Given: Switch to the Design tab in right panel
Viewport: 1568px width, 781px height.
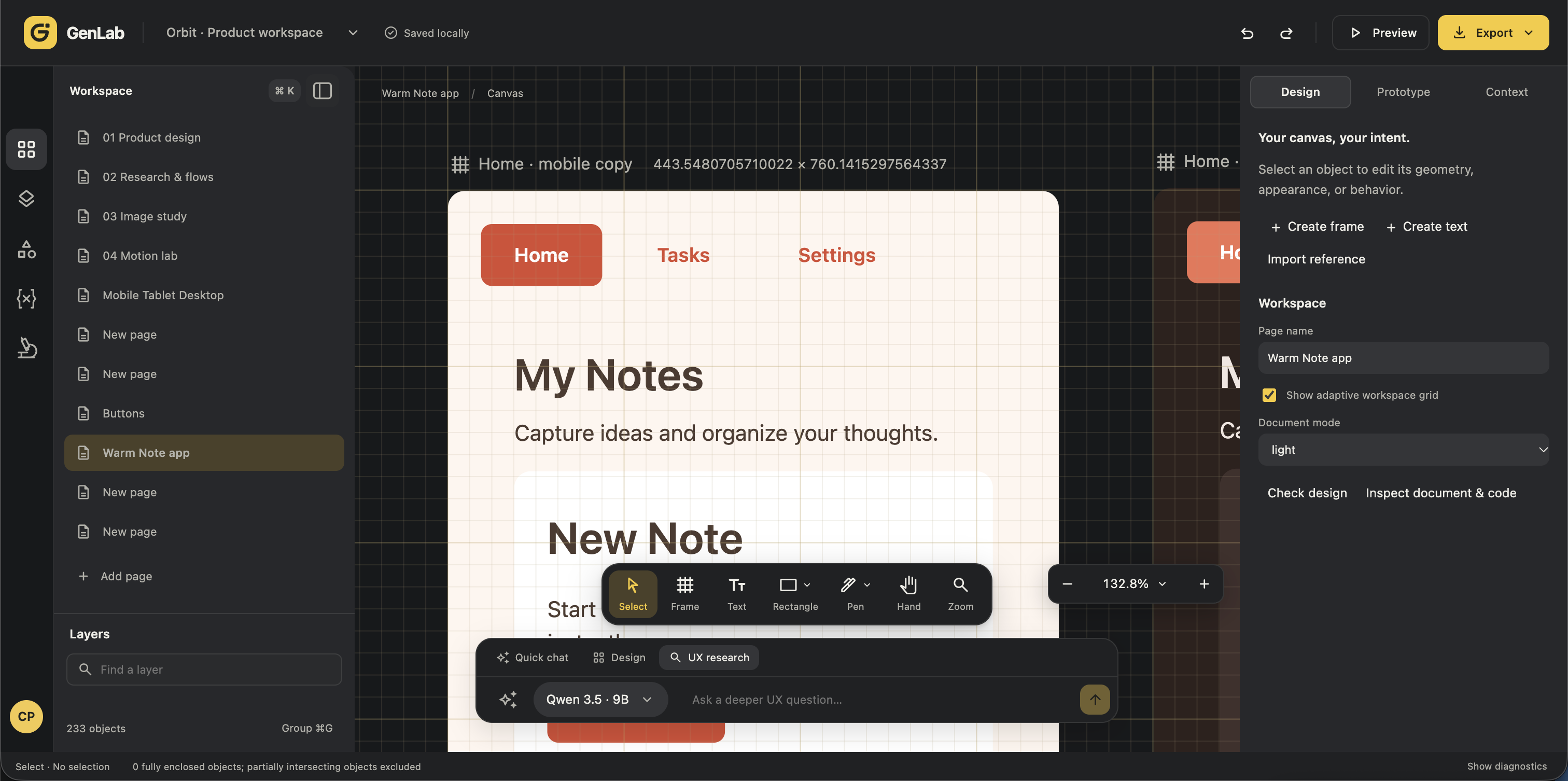Looking at the screenshot, I should pyautogui.click(x=1300, y=92).
